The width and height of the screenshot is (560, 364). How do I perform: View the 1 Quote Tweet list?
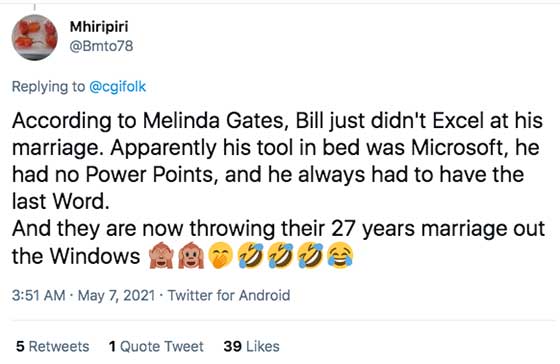pos(156,346)
